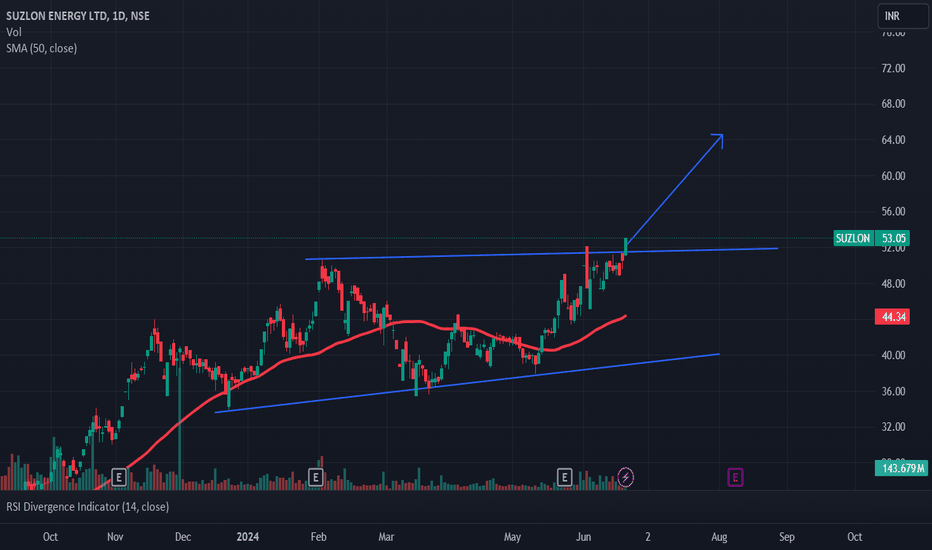The height and width of the screenshot is (550, 932).
Task: Click the leftmost Oct label on time axis
Action: [x=51, y=537]
